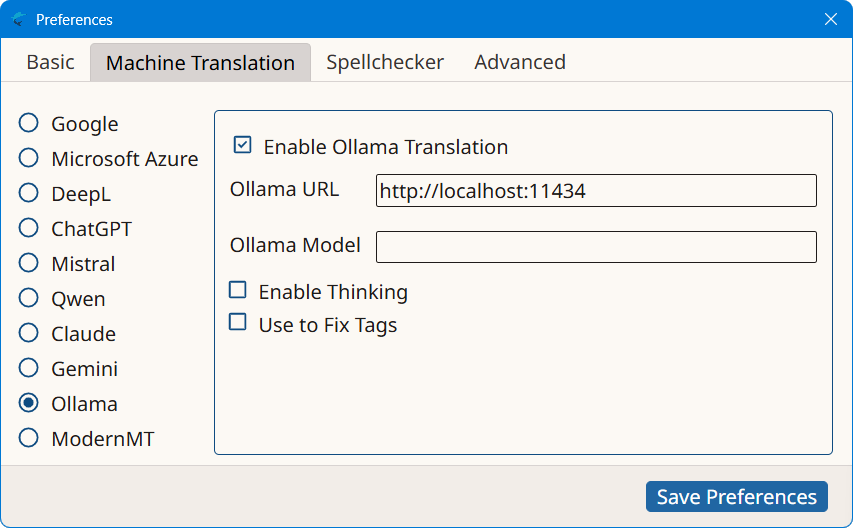Go to the Advanced tab
853x528 pixels.
coord(520,62)
